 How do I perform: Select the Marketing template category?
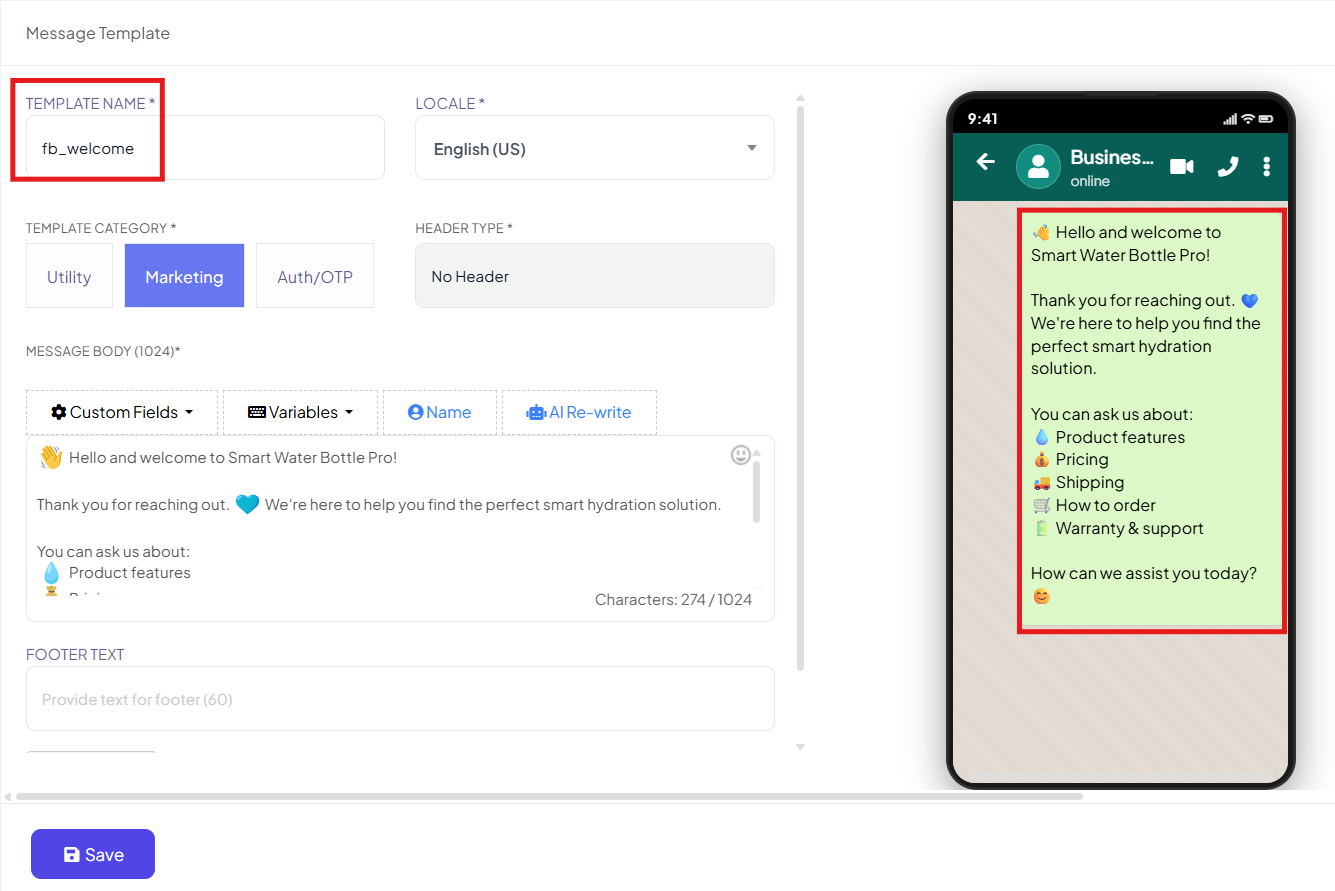(x=184, y=276)
